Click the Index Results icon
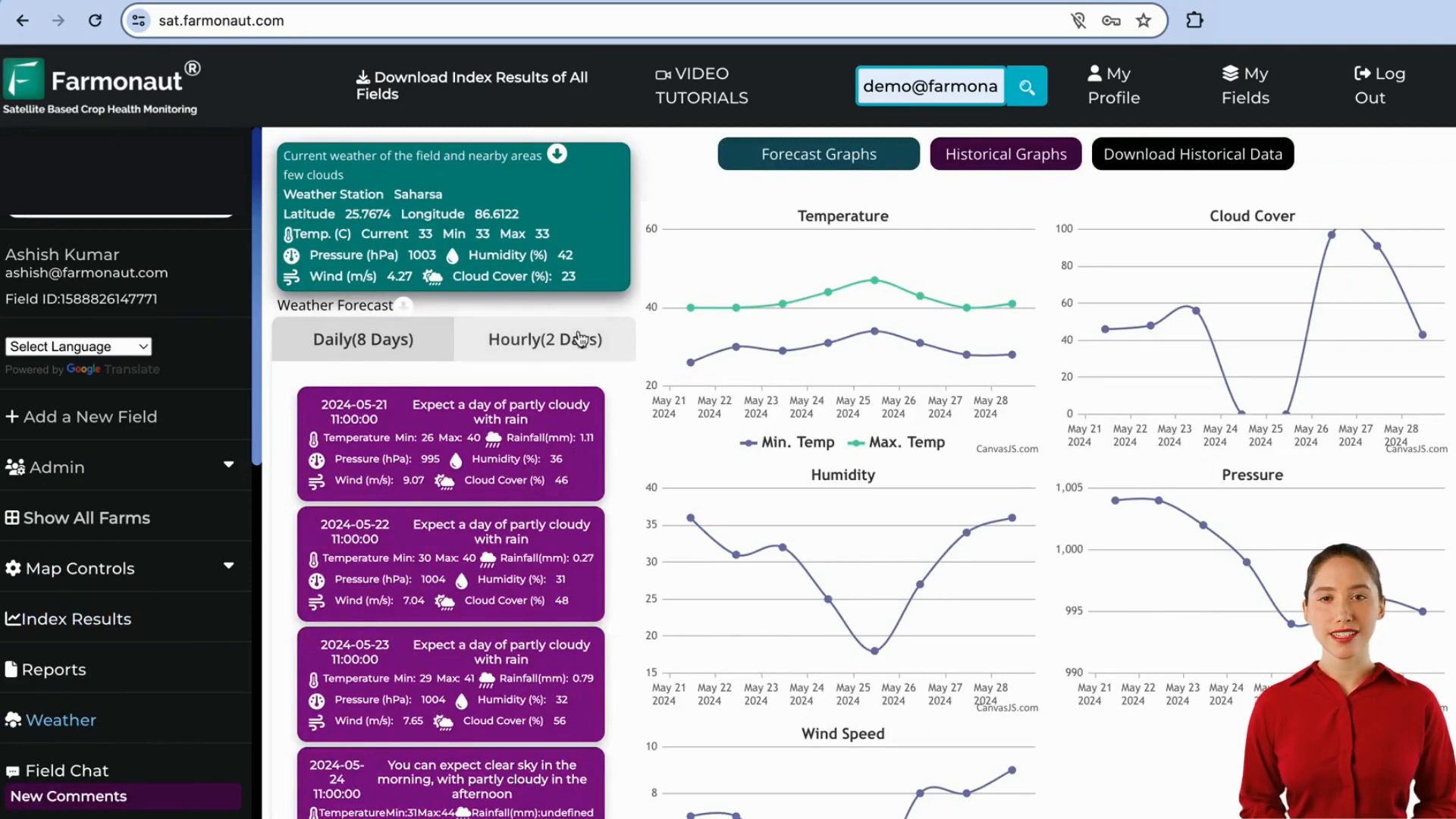Viewport: 1456px width, 819px height. point(13,618)
